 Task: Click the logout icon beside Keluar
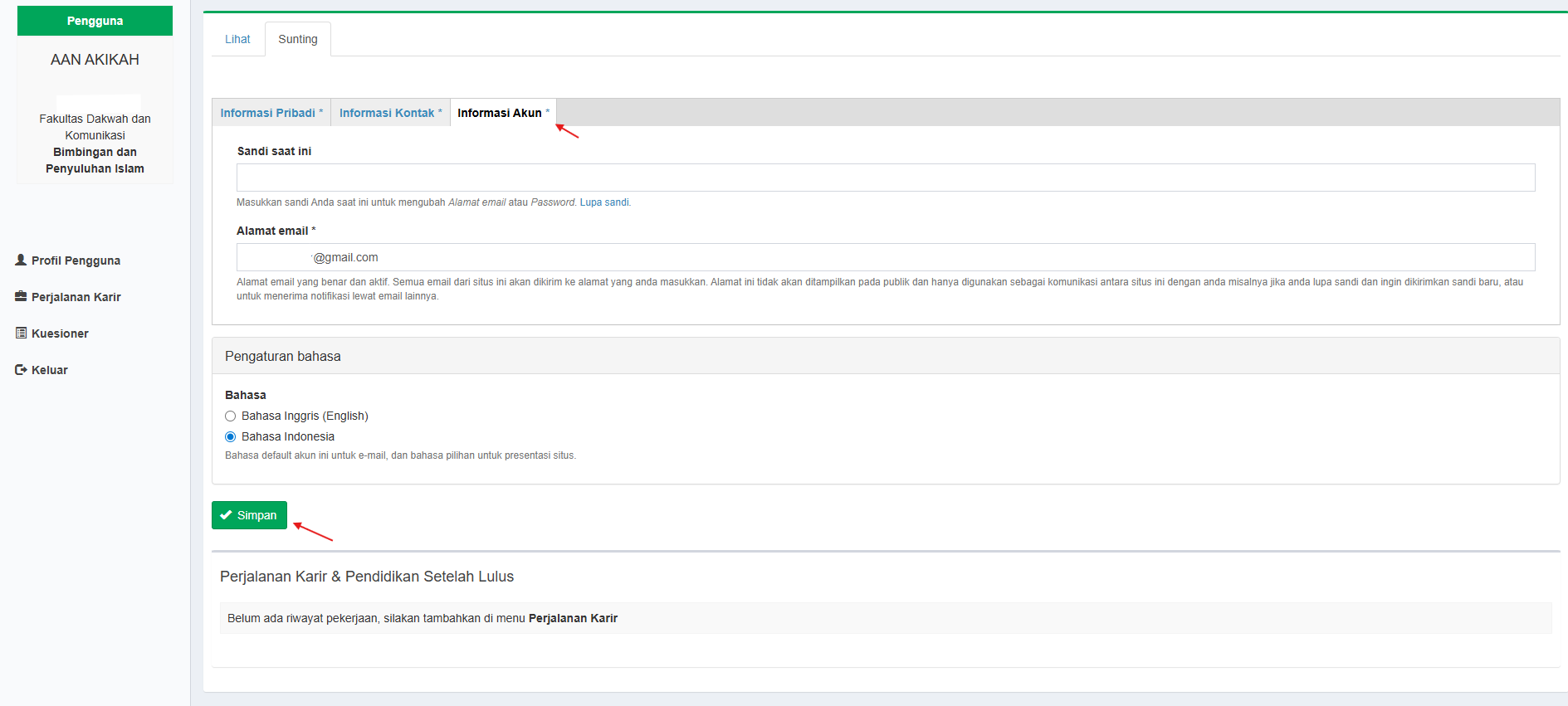(x=21, y=370)
